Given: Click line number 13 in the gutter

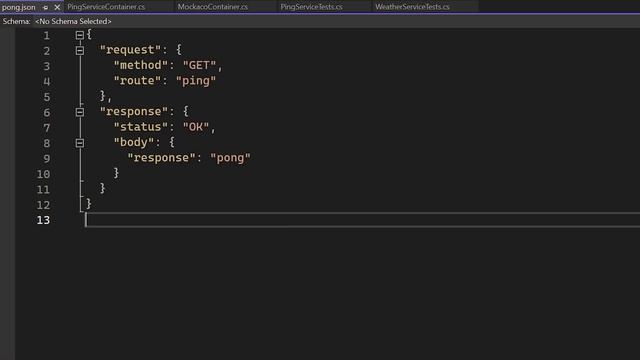Looking at the screenshot, I should tap(43, 220).
